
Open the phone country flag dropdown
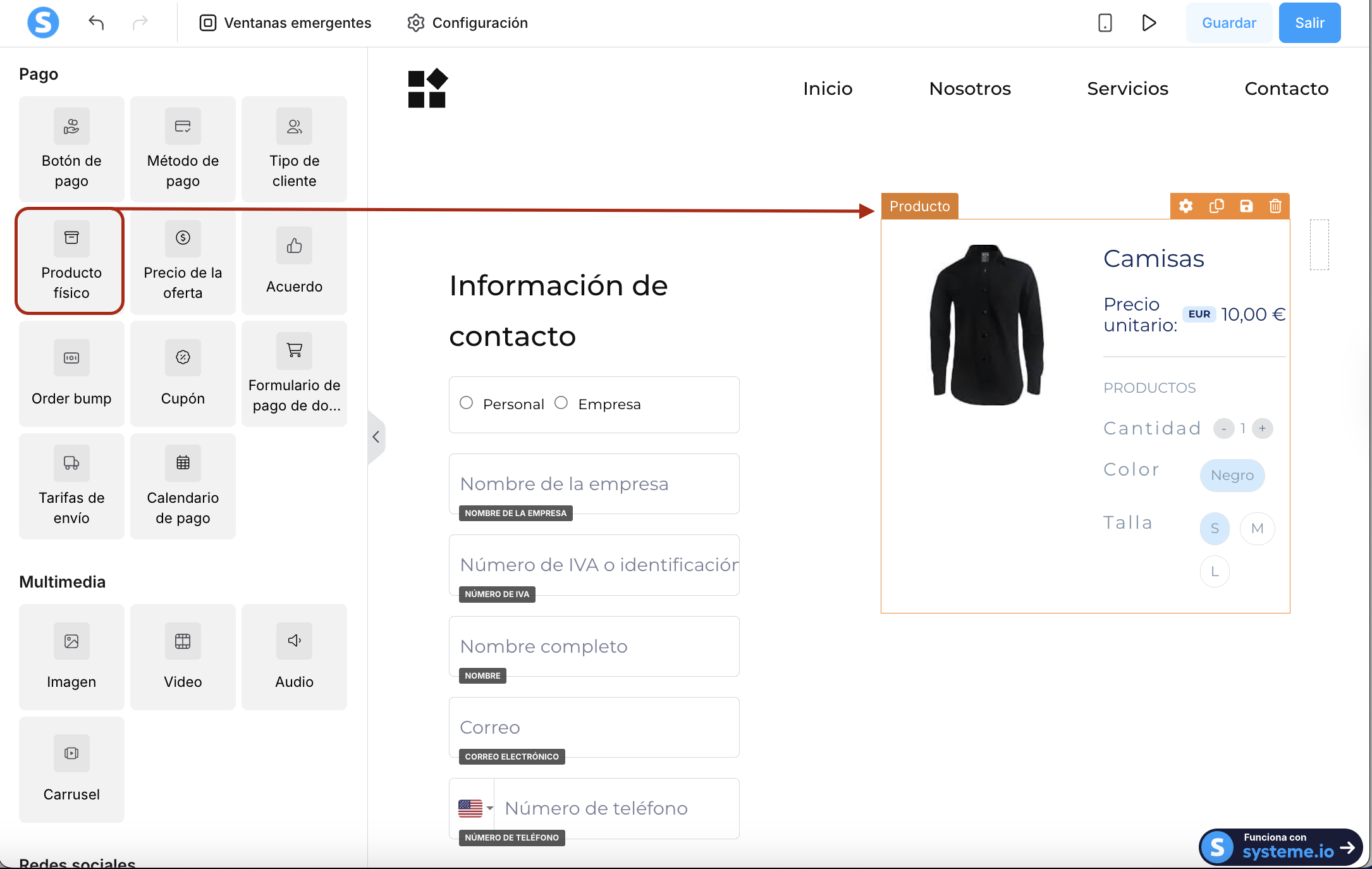[x=475, y=808]
